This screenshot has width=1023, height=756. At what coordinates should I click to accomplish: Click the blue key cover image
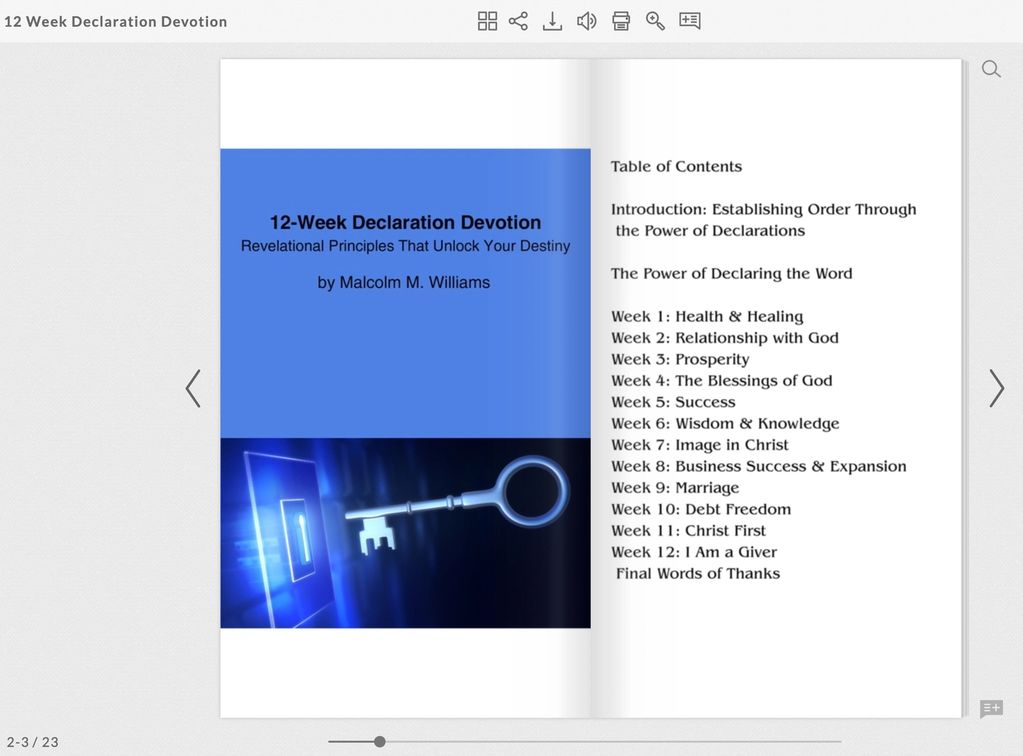pyautogui.click(x=405, y=533)
